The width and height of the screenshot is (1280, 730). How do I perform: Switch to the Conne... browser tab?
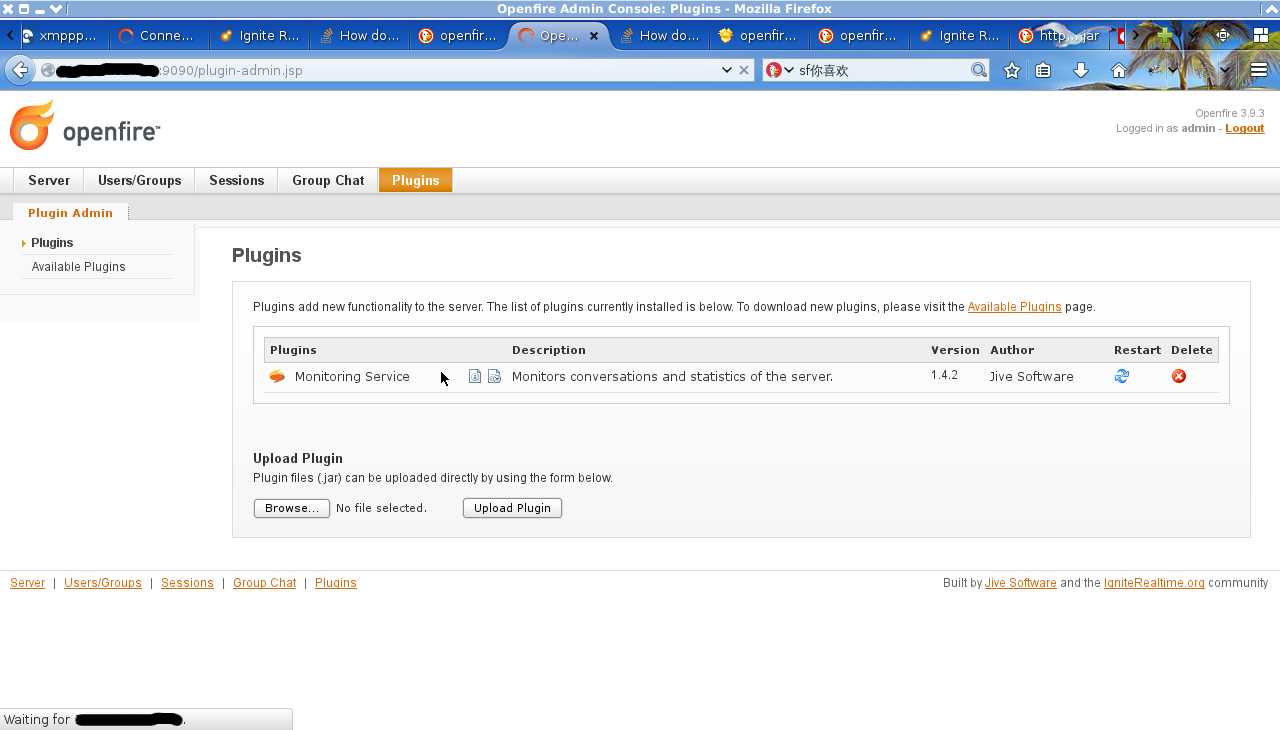click(158, 36)
